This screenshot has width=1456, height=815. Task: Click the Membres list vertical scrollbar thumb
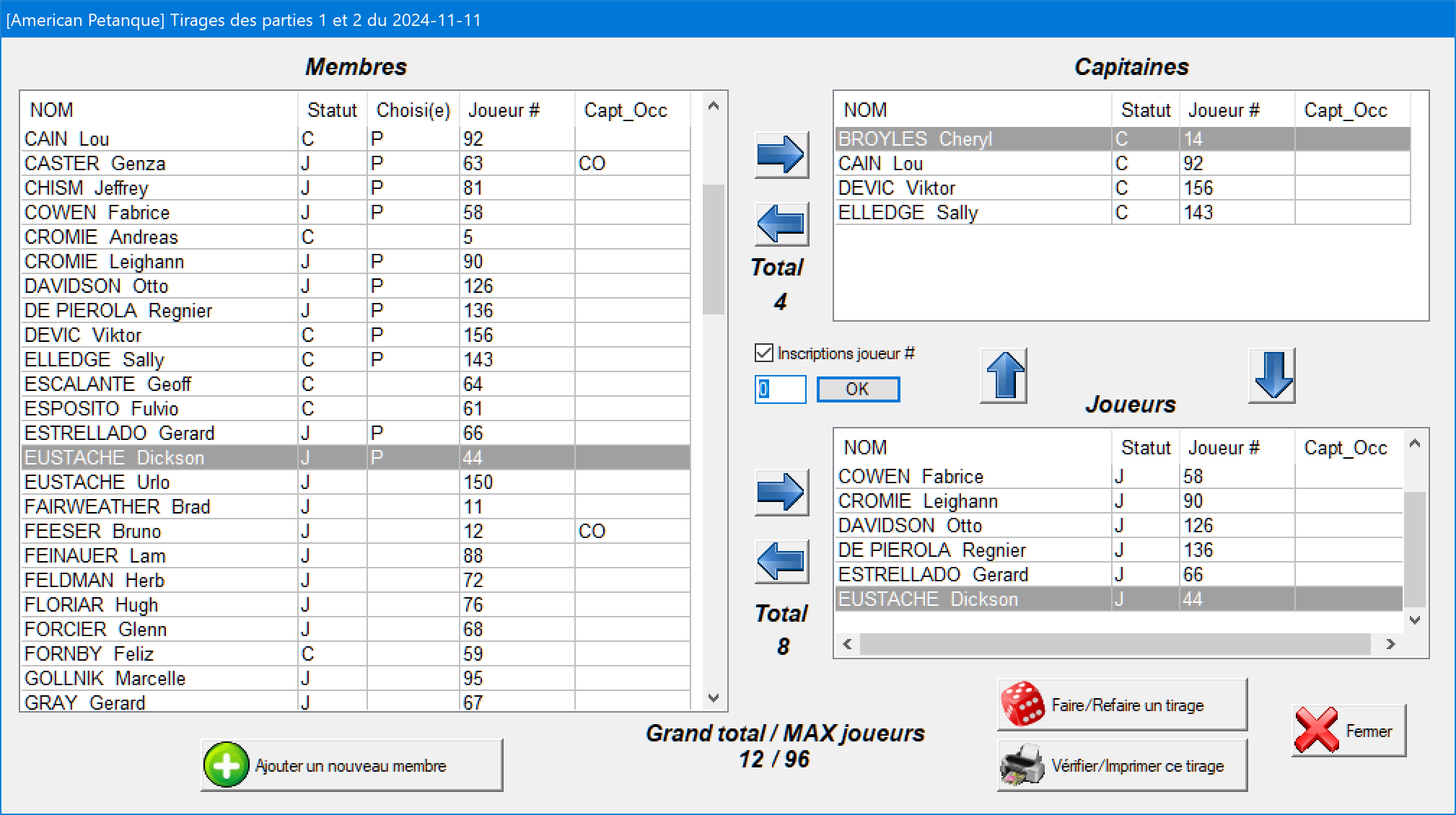tap(713, 249)
